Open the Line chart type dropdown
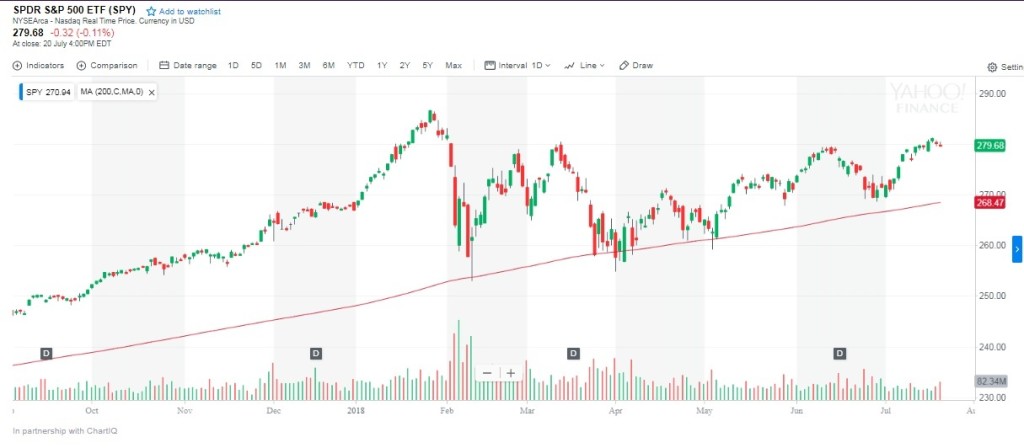1024x448 pixels. tap(585, 66)
